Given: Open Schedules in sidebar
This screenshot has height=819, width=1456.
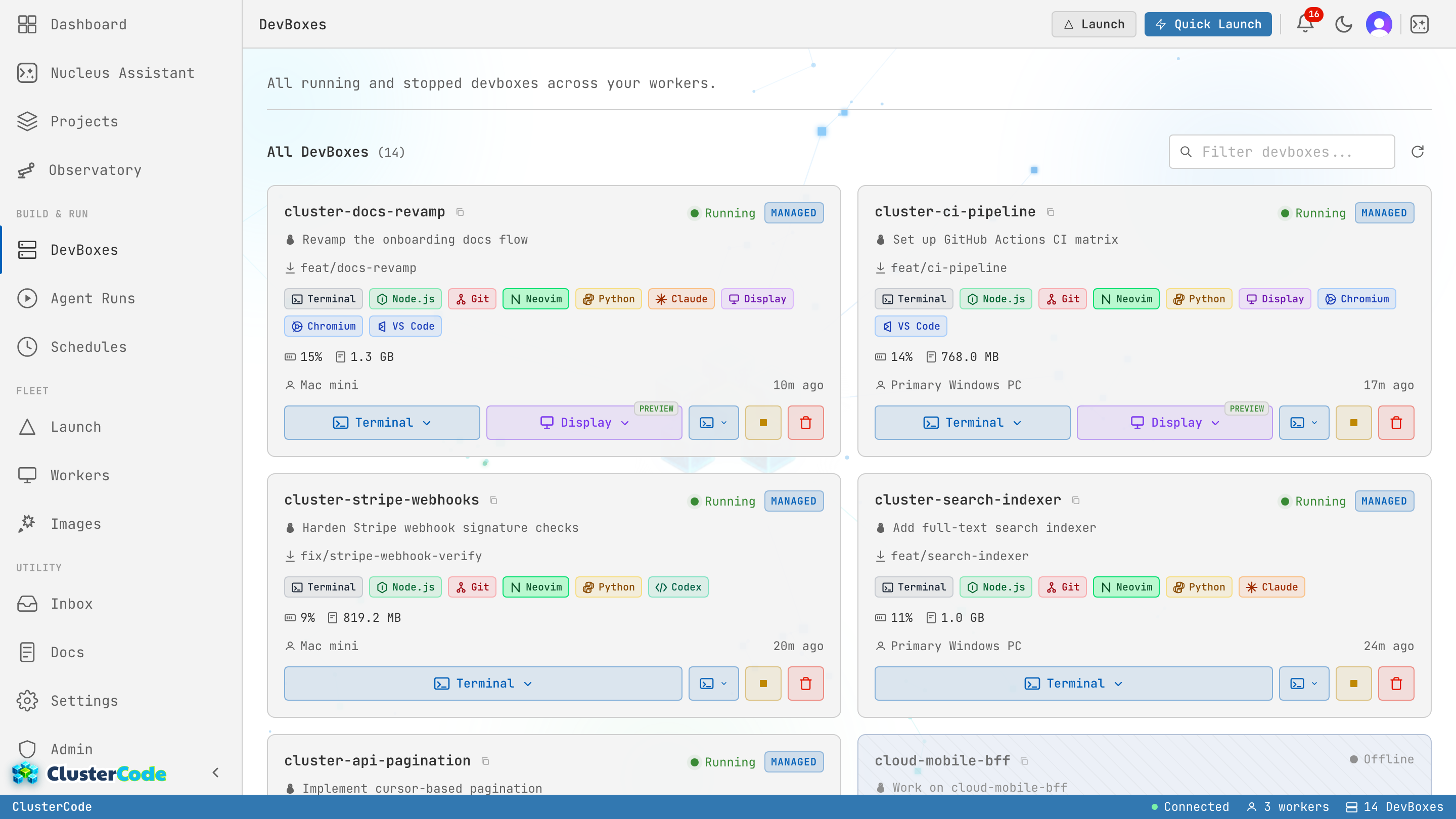Looking at the screenshot, I should point(121,347).
